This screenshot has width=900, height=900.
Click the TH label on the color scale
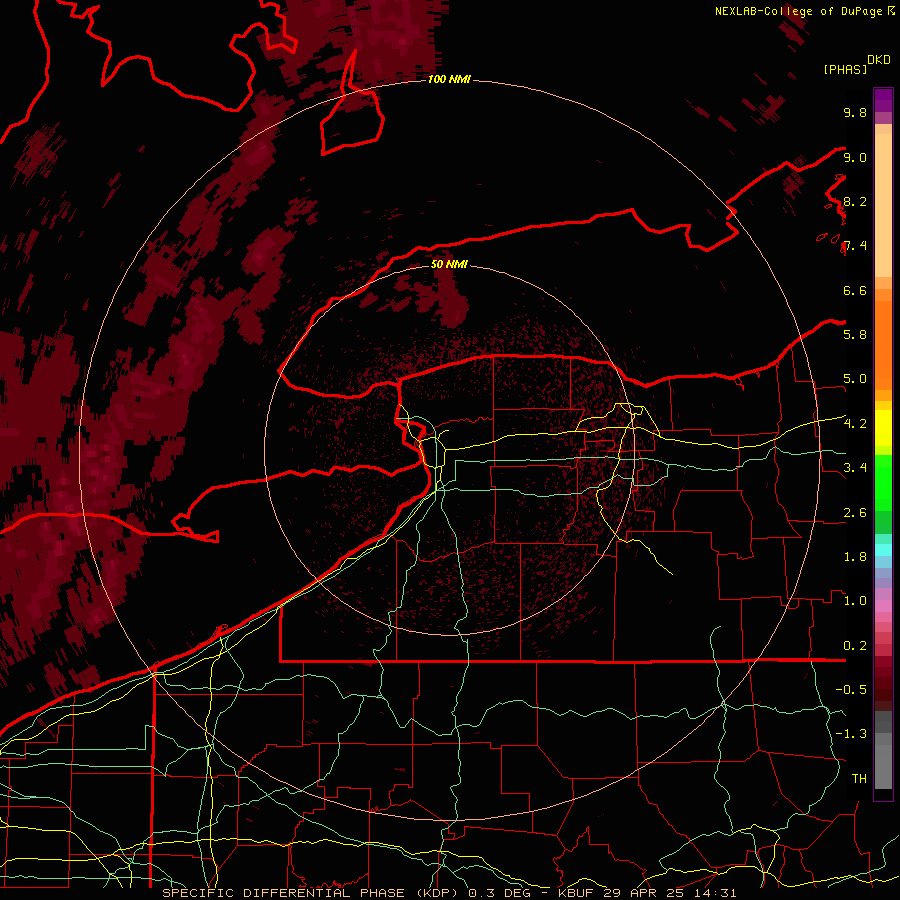(x=859, y=778)
